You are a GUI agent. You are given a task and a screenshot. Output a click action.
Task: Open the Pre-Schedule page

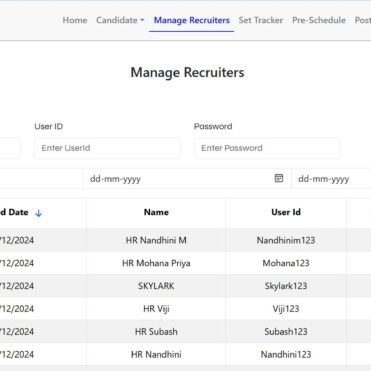tap(319, 20)
